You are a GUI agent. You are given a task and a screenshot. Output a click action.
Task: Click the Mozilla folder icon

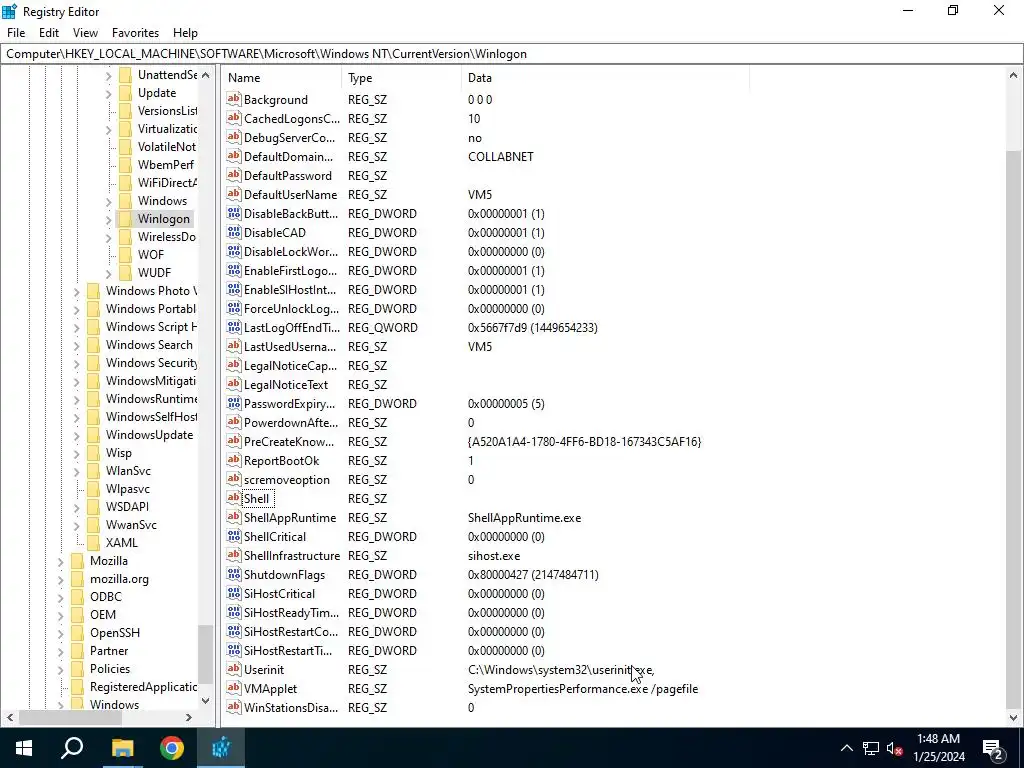point(78,561)
